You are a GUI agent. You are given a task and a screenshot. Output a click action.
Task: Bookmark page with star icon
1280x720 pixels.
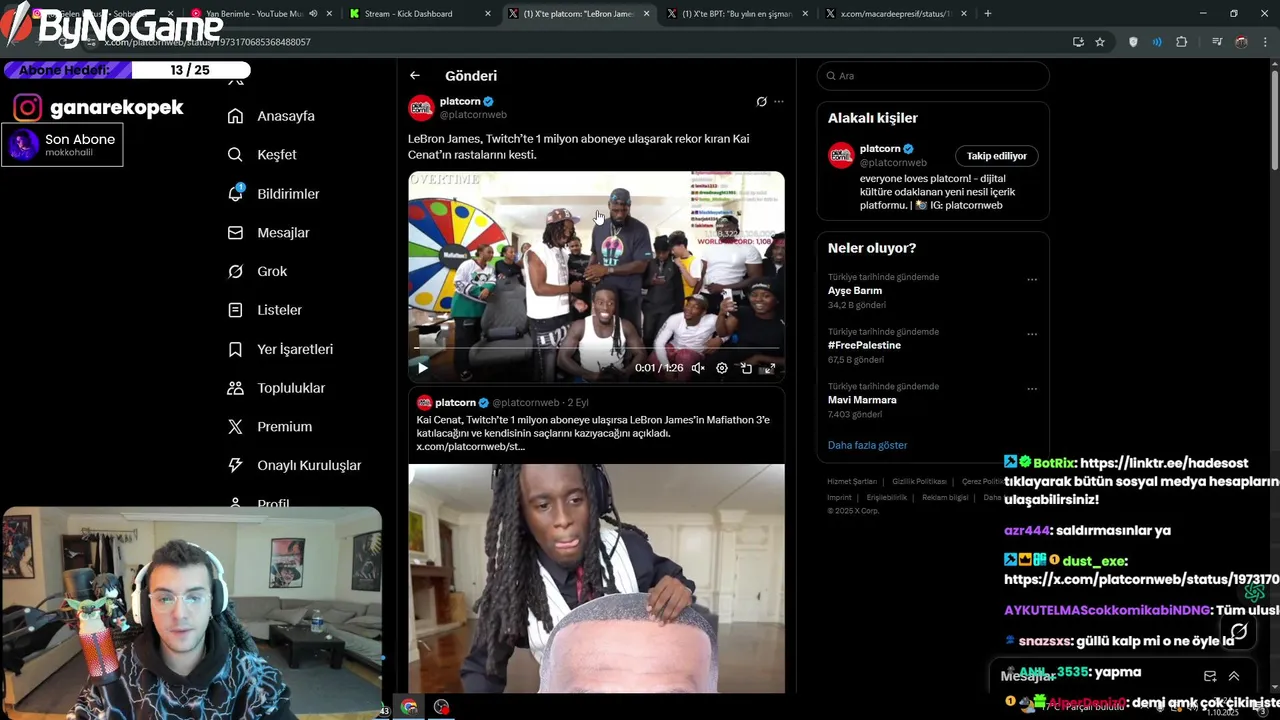(x=1100, y=42)
